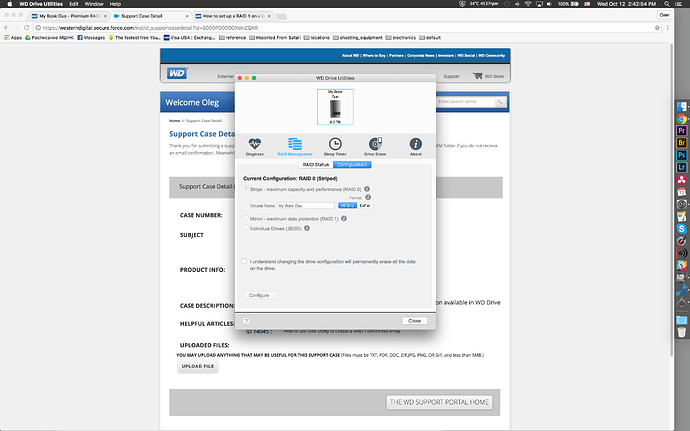Click the Wi-Fi status menu bar icon
Screen dimensions: 690x431
[x=528, y=4]
